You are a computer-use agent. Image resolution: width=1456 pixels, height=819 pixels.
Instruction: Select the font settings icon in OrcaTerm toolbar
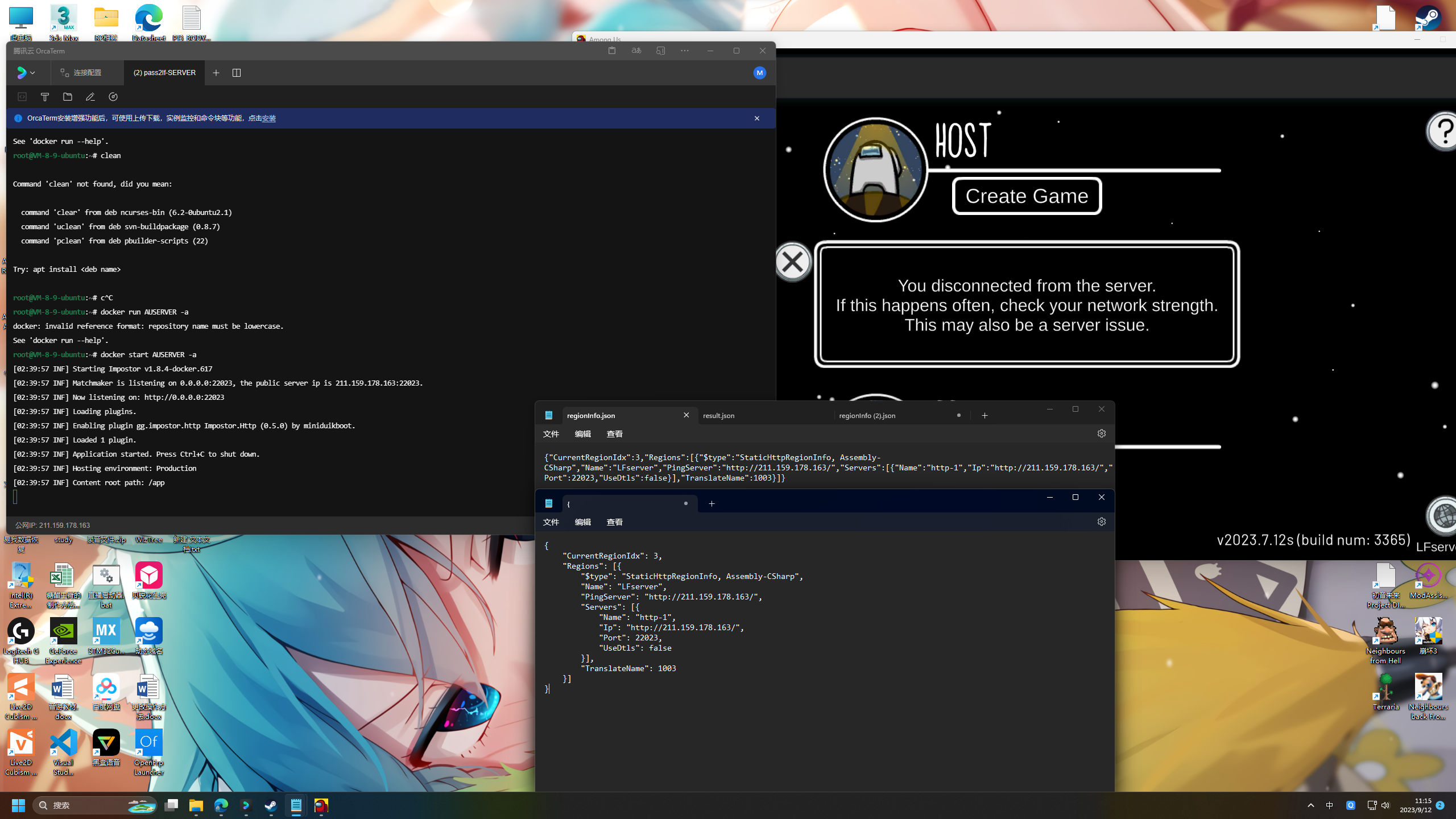click(45, 97)
